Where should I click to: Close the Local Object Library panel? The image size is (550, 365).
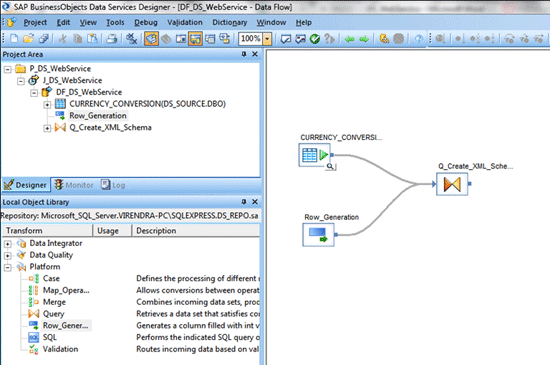tap(255, 202)
